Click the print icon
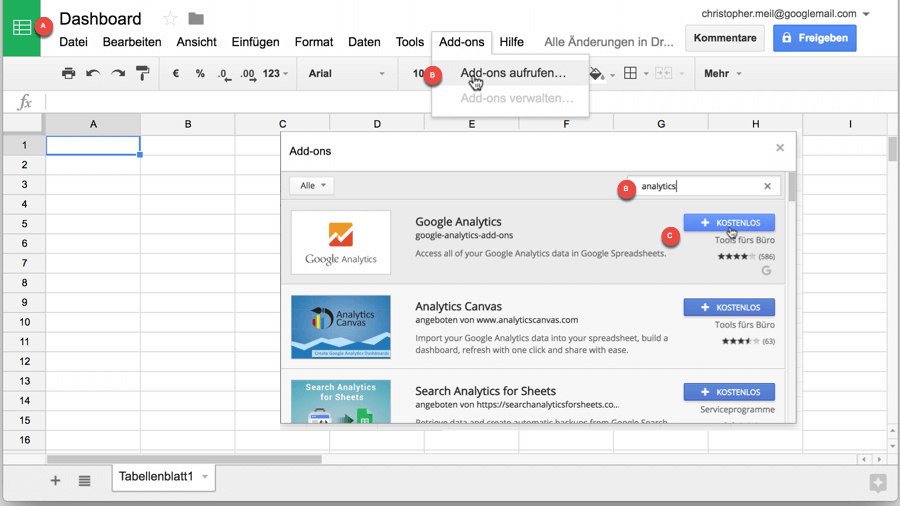 coord(68,73)
